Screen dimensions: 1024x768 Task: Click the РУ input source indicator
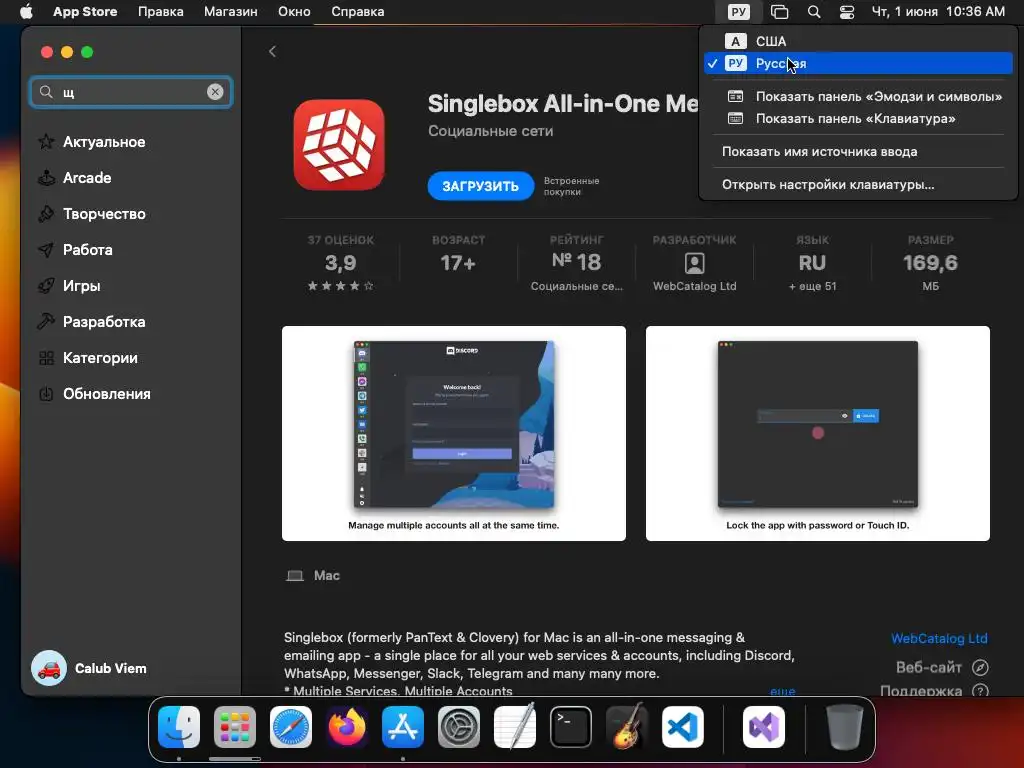click(x=738, y=12)
